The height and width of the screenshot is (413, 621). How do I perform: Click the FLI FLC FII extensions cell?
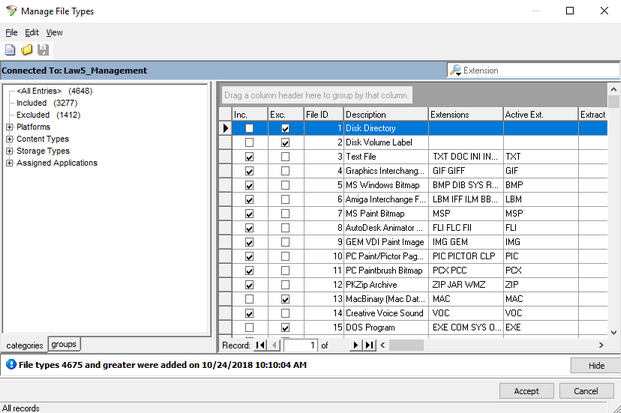point(466,228)
